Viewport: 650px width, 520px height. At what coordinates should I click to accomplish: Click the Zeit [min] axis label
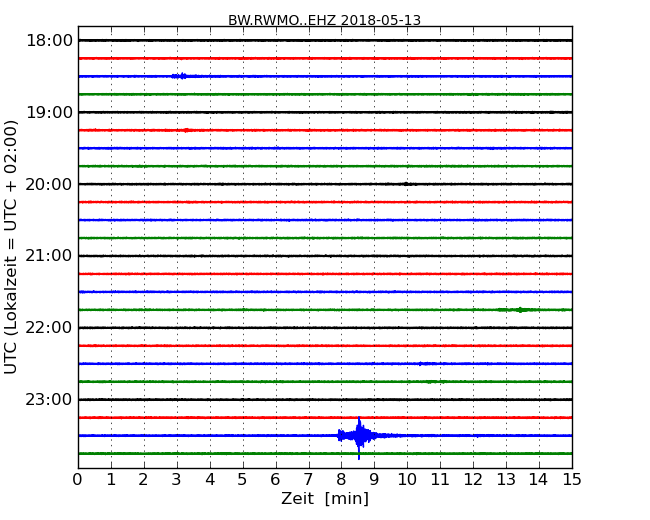click(x=325, y=498)
